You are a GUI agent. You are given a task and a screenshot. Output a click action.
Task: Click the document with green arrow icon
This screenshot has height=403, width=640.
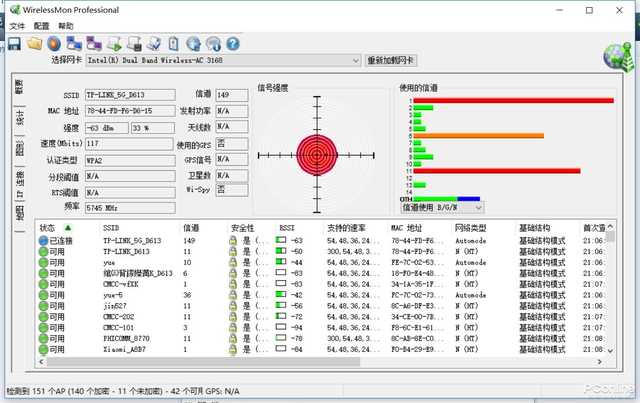(x=115, y=44)
